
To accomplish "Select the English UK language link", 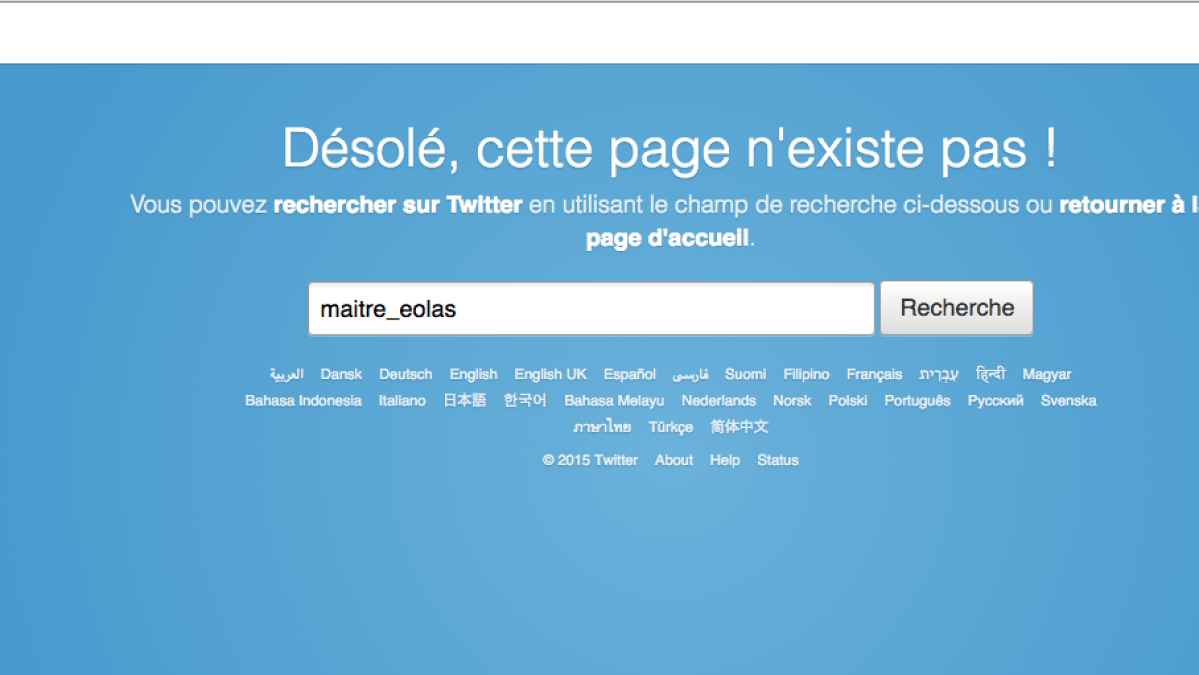I will pyautogui.click(x=551, y=375).
